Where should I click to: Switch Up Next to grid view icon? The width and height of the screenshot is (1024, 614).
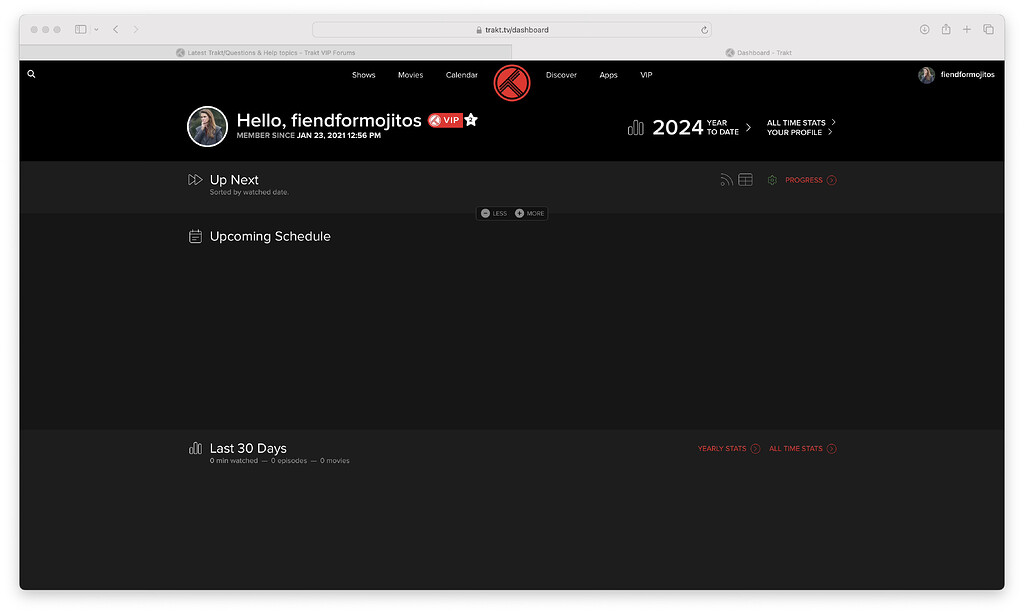click(744, 179)
